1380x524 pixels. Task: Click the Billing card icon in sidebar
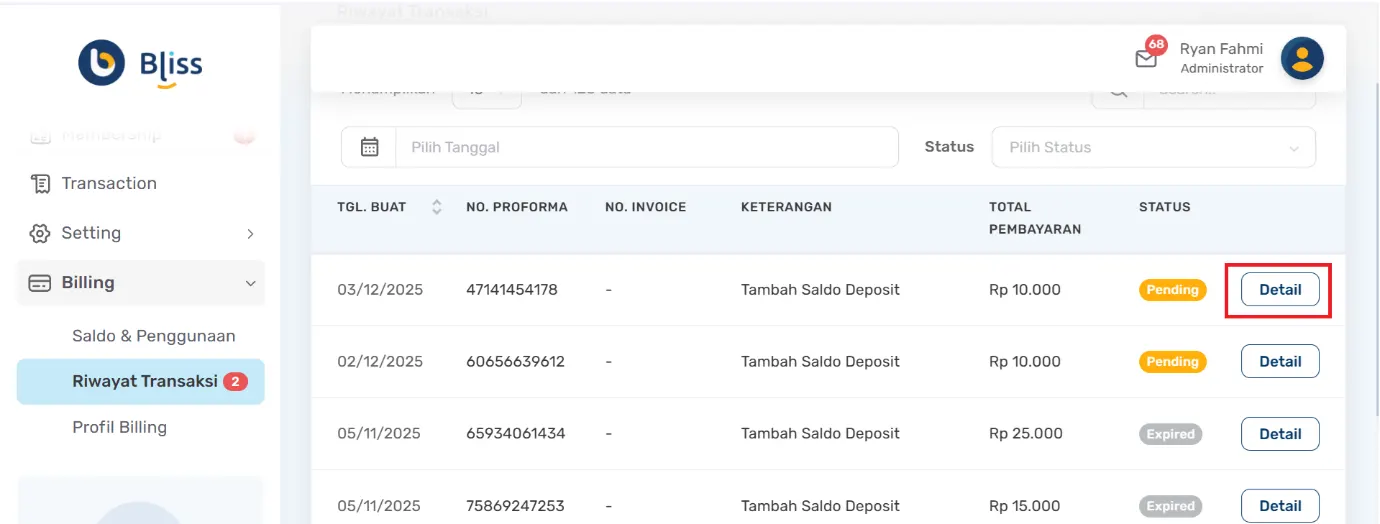click(x=40, y=283)
